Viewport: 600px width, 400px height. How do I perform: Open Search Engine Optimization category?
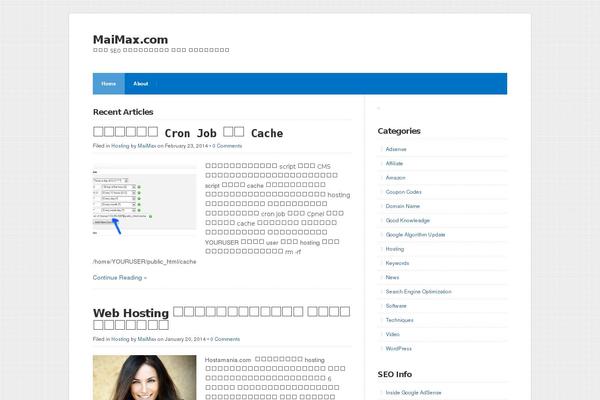(418, 292)
